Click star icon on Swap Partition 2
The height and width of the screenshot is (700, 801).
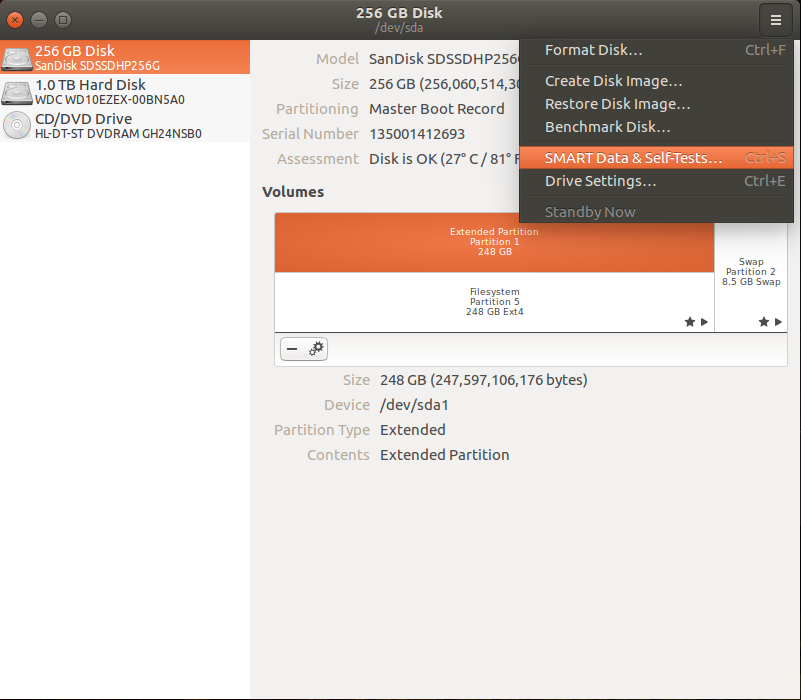pos(764,322)
